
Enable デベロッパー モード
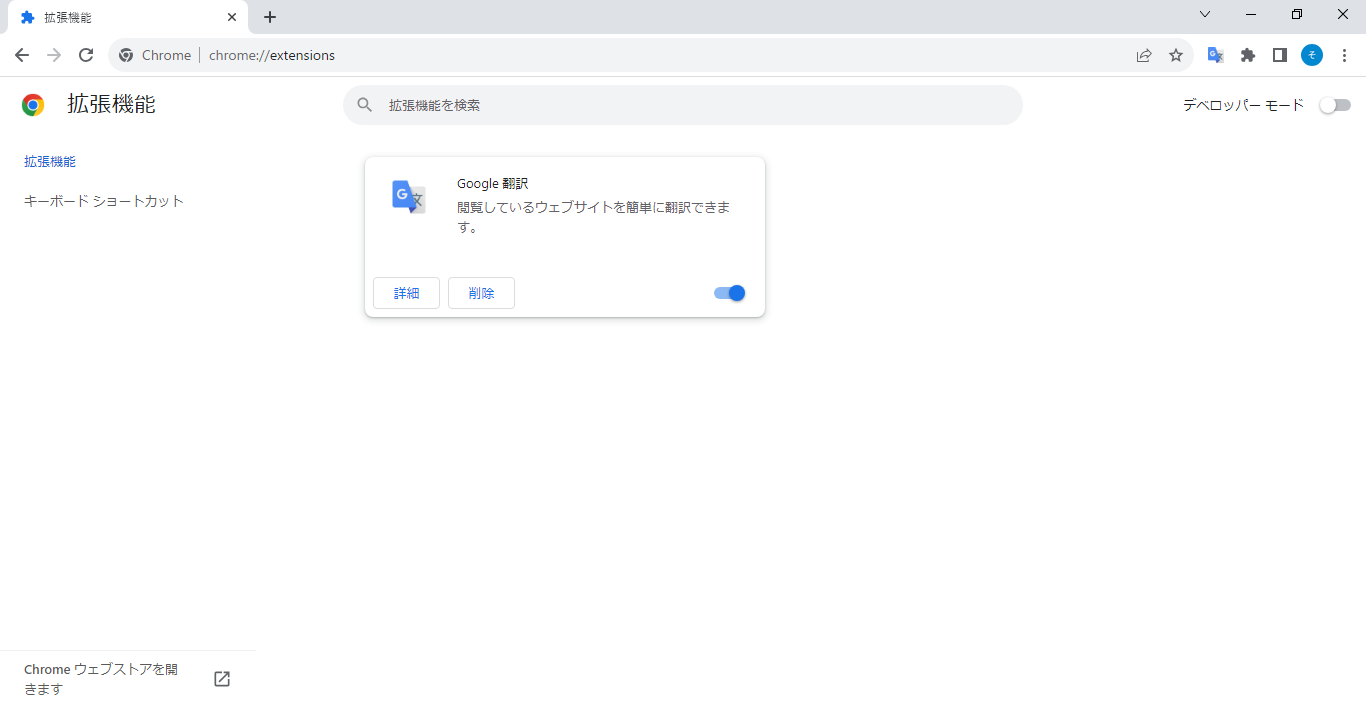click(1335, 104)
